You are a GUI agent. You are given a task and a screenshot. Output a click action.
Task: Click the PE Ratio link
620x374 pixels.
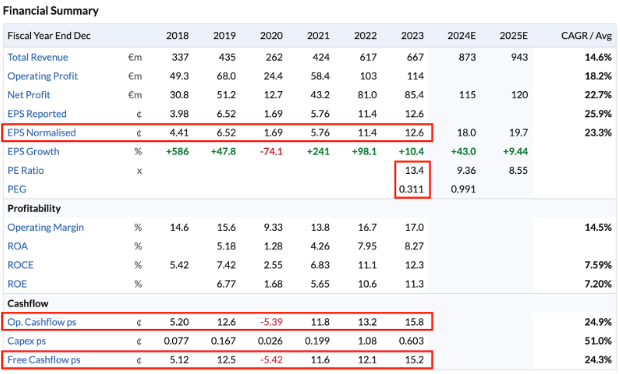[26, 170]
